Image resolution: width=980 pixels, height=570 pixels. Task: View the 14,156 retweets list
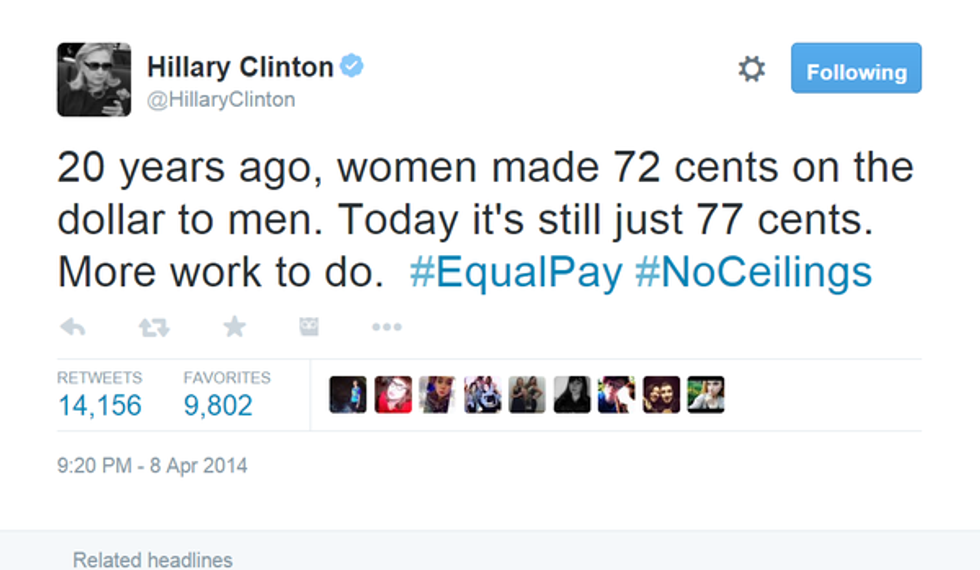[99, 404]
